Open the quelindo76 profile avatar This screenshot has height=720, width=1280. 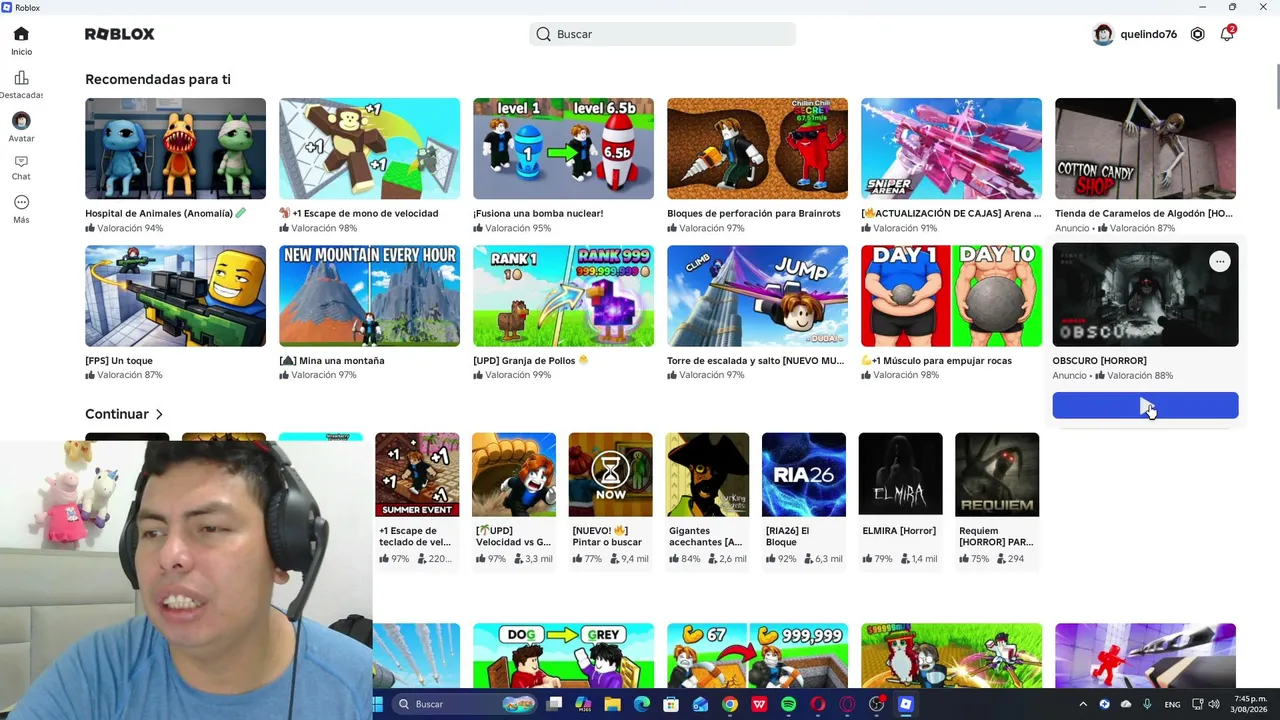(x=1103, y=34)
